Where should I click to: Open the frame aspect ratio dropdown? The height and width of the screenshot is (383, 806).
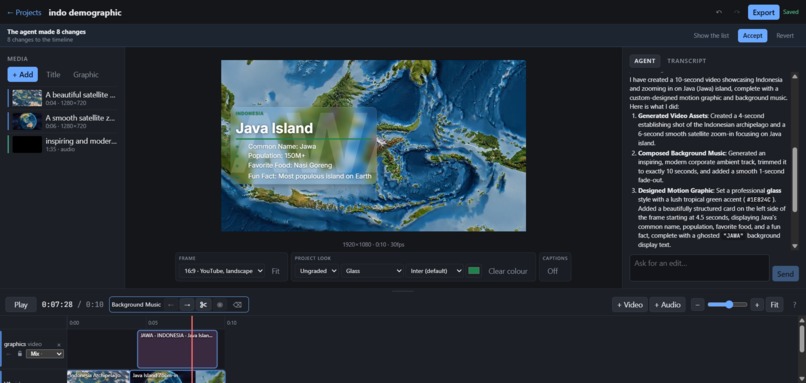tap(222, 271)
